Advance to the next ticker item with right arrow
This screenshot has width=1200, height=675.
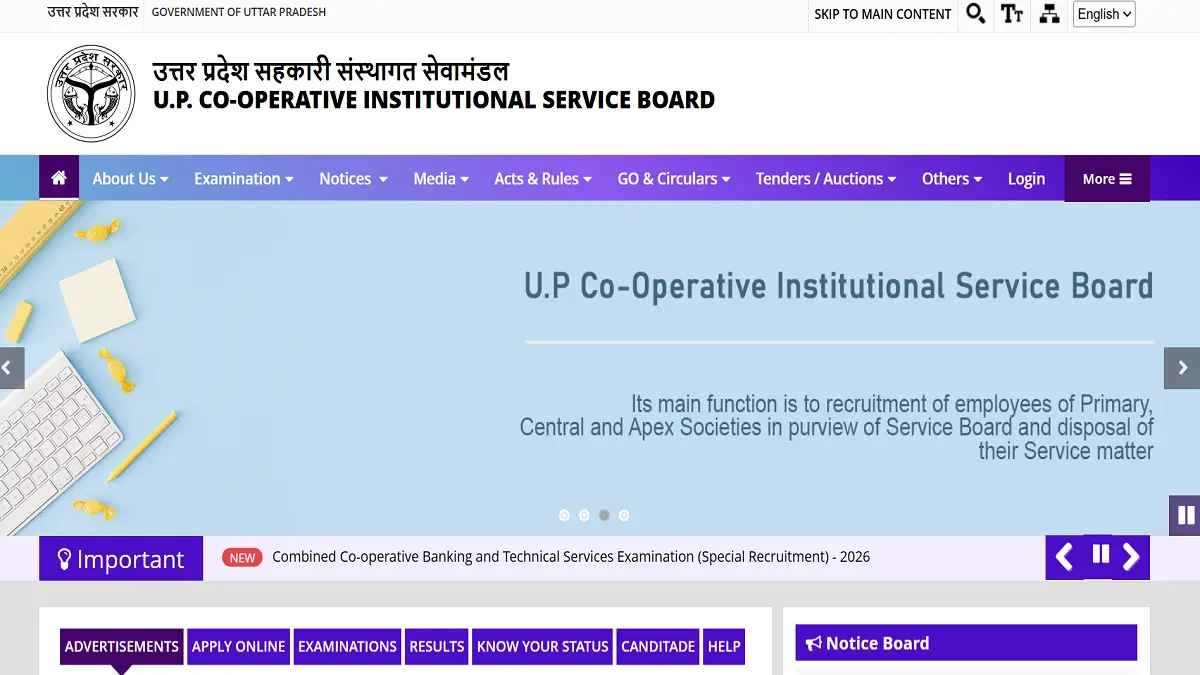click(1132, 558)
